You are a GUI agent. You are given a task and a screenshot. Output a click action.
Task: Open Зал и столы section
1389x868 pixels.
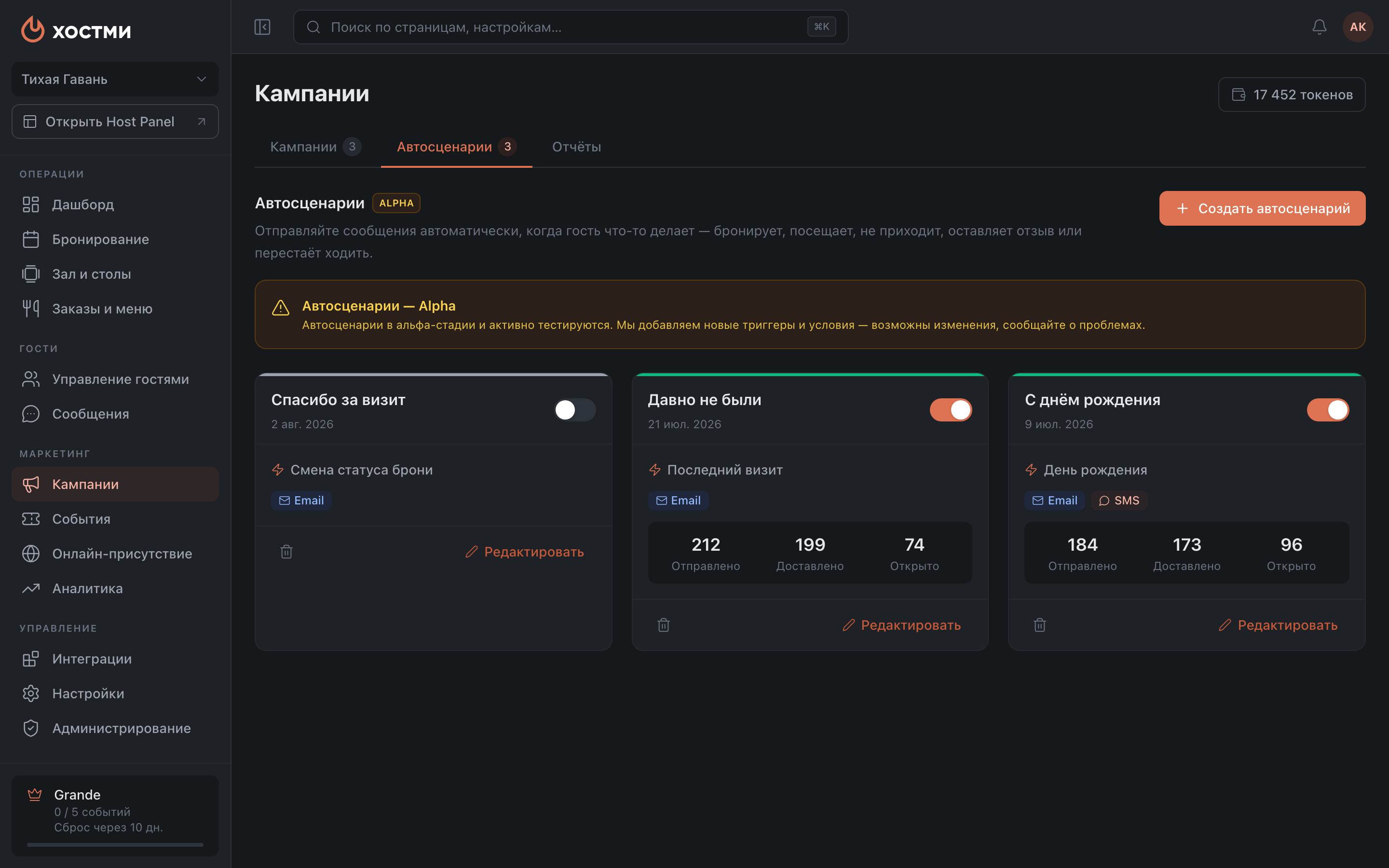point(115,274)
